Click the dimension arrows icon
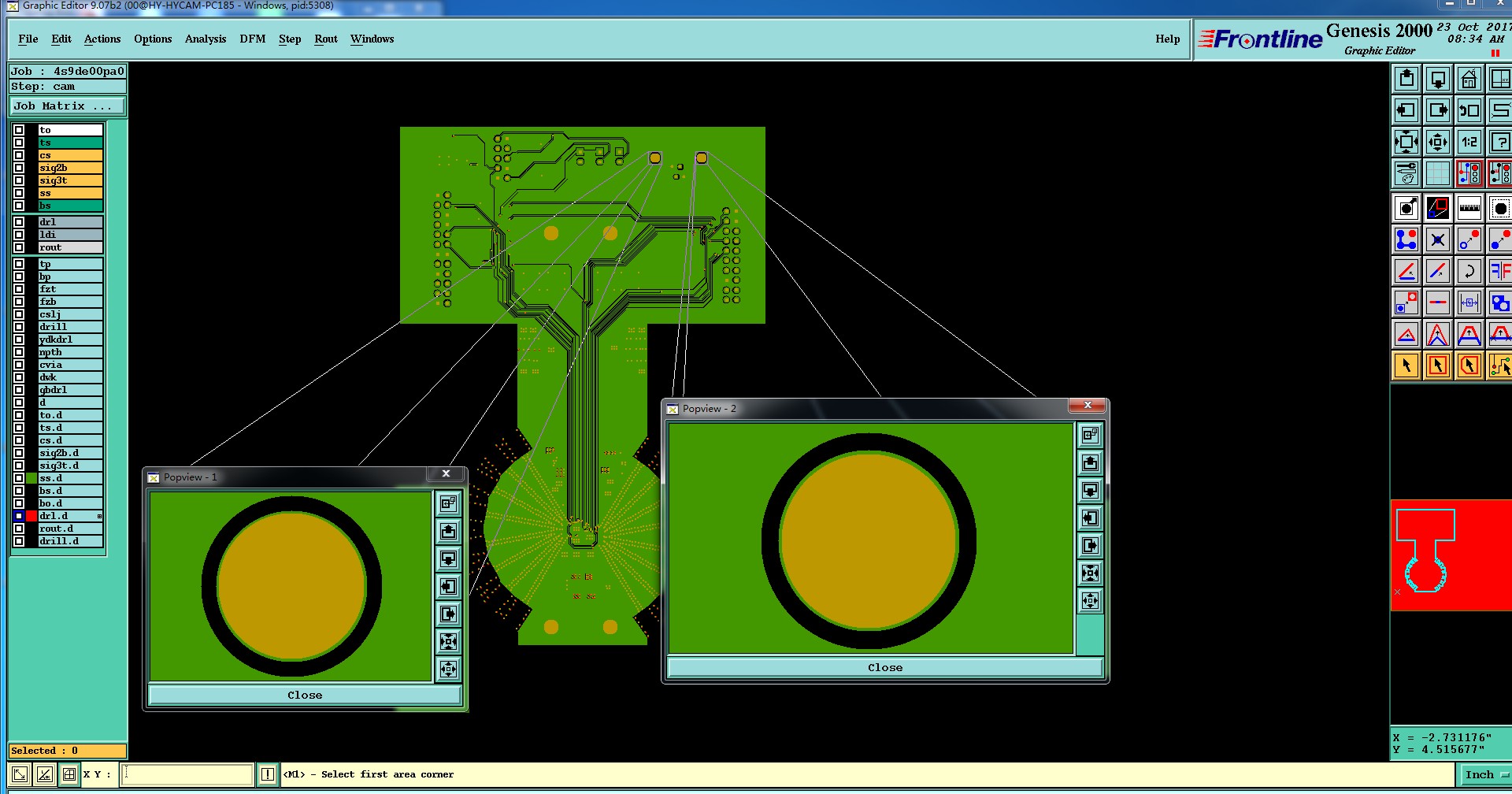 pyautogui.click(x=1469, y=302)
